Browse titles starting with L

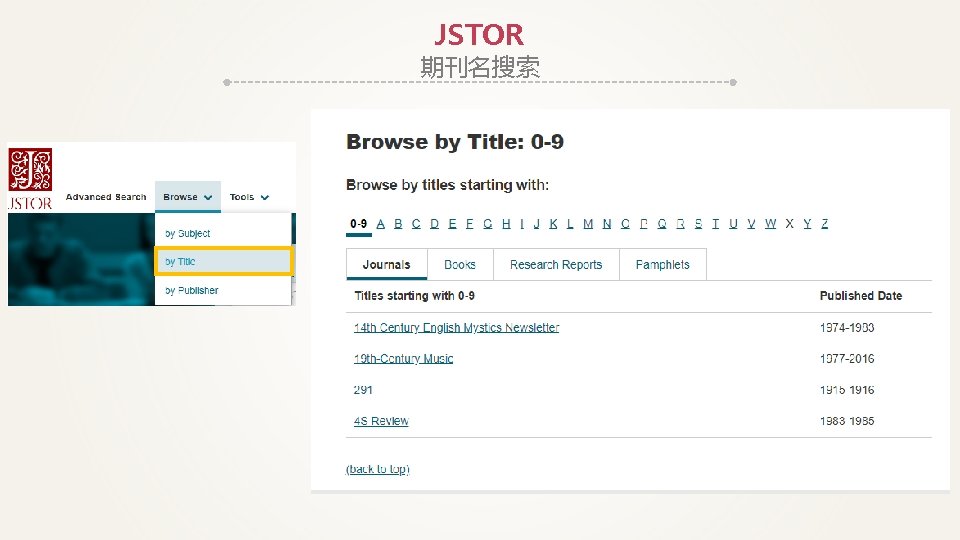(570, 223)
